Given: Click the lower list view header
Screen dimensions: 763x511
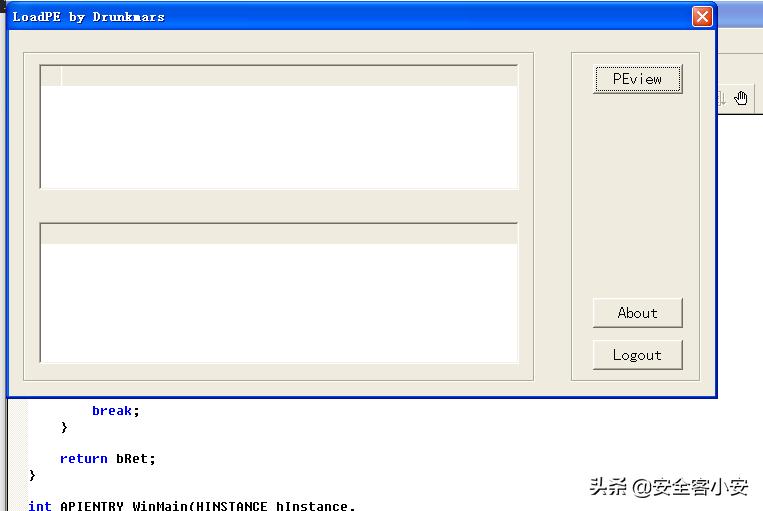Looking at the screenshot, I should pyautogui.click(x=279, y=235).
